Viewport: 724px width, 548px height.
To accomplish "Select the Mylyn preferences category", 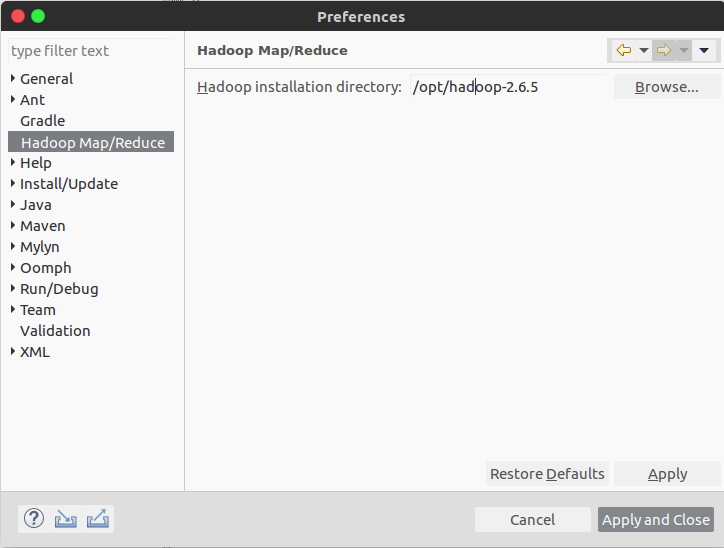I will point(40,247).
